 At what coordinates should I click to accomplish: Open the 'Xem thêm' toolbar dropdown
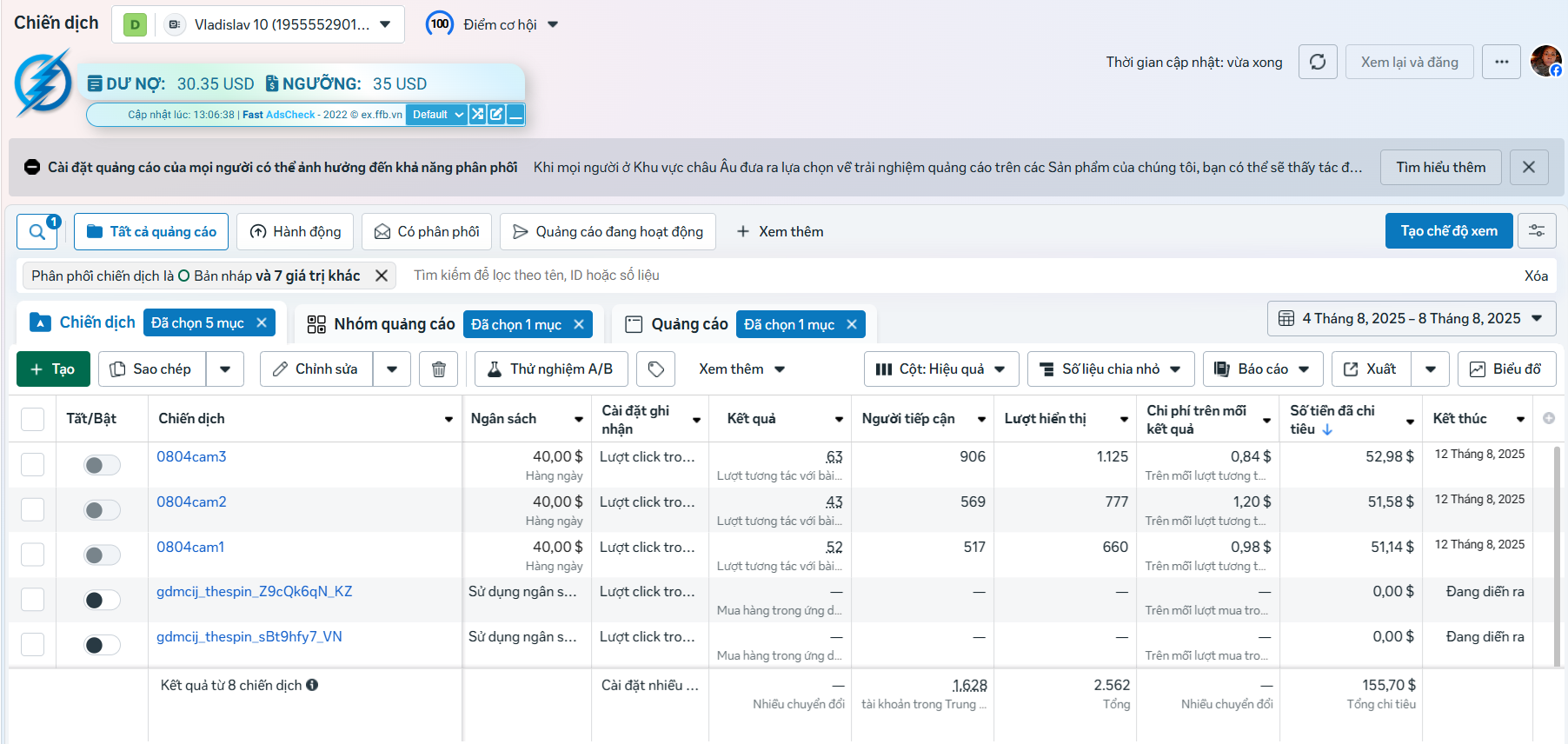(741, 369)
